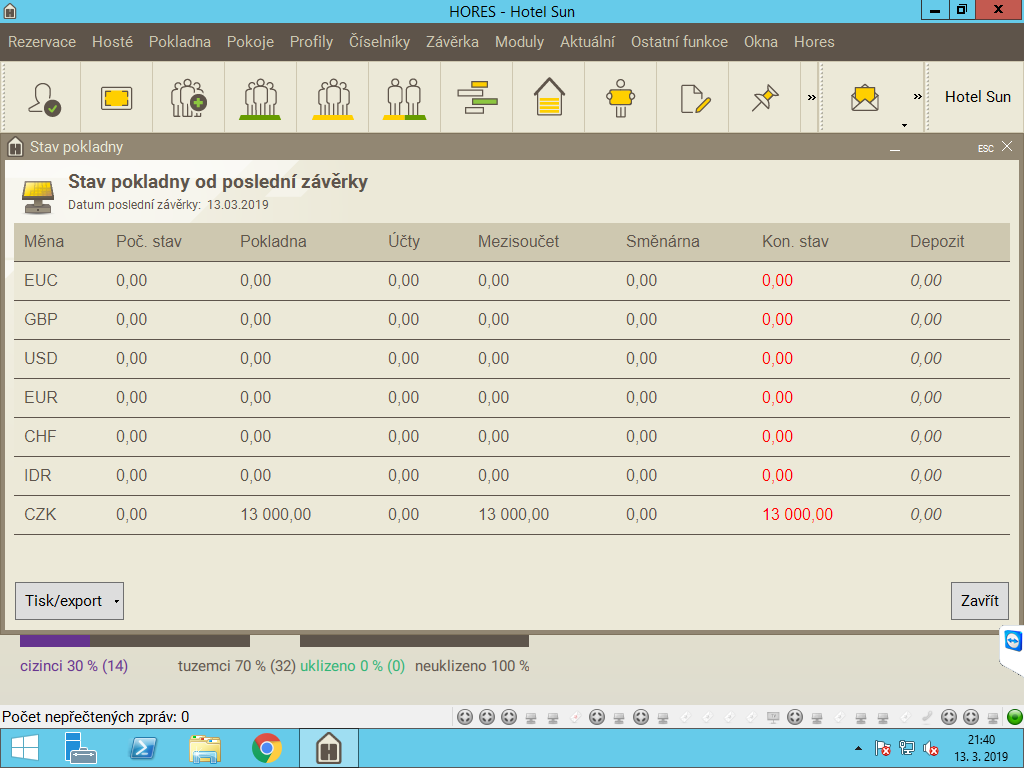Image resolution: width=1024 pixels, height=768 pixels.
Task: Open the yellow envelope messages icon
Action: 864,97
